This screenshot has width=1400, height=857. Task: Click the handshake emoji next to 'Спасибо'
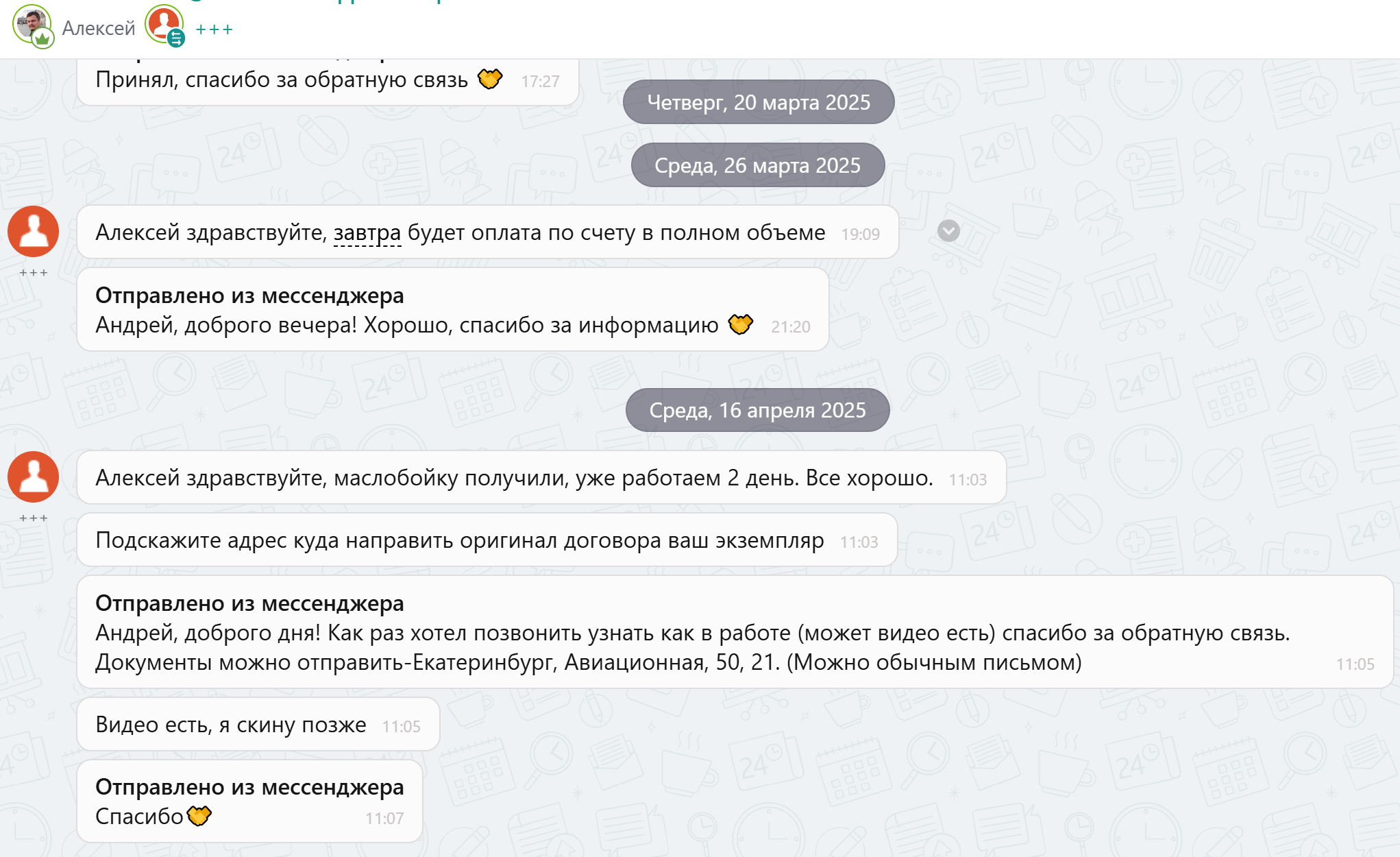pyautogui.click(x=199, y=816)
